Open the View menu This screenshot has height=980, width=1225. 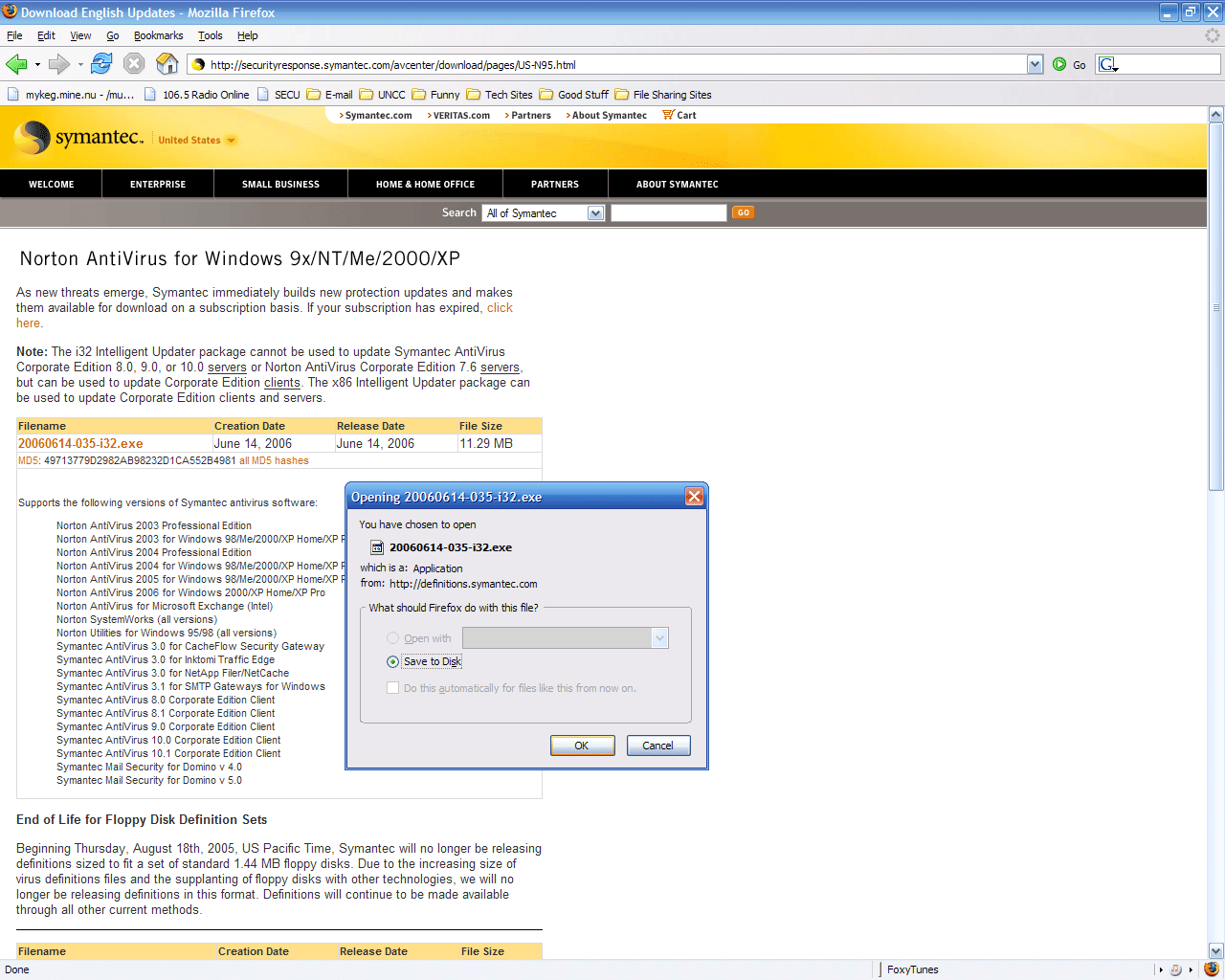point(80,35)
